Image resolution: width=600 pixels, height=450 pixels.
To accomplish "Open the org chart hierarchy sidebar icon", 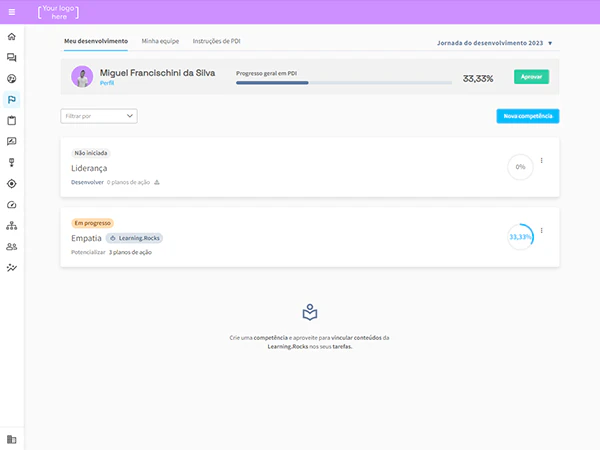I will (12, 226).
